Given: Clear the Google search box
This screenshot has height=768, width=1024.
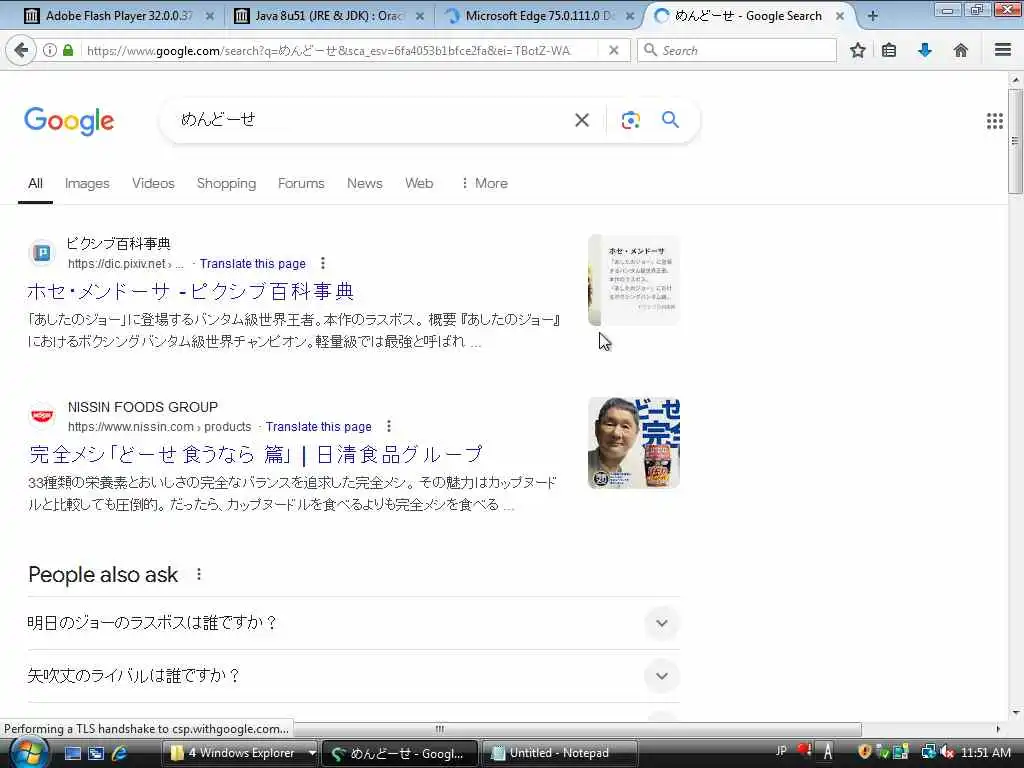Looking at the screenshot, I should [582, 120].
